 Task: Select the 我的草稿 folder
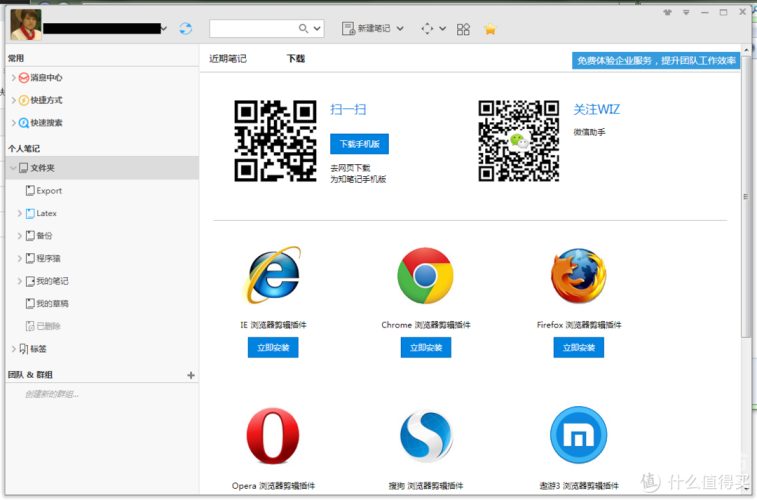pyautogui.click(x=52, y=303)
